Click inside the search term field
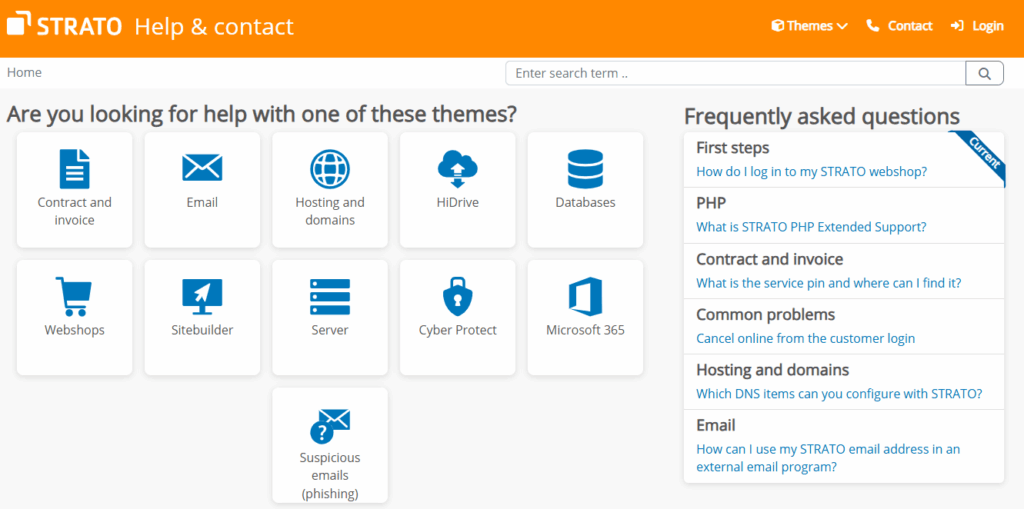Image resolution: width=1024 pixels, height=509 pixels. [x=735, y=73]
